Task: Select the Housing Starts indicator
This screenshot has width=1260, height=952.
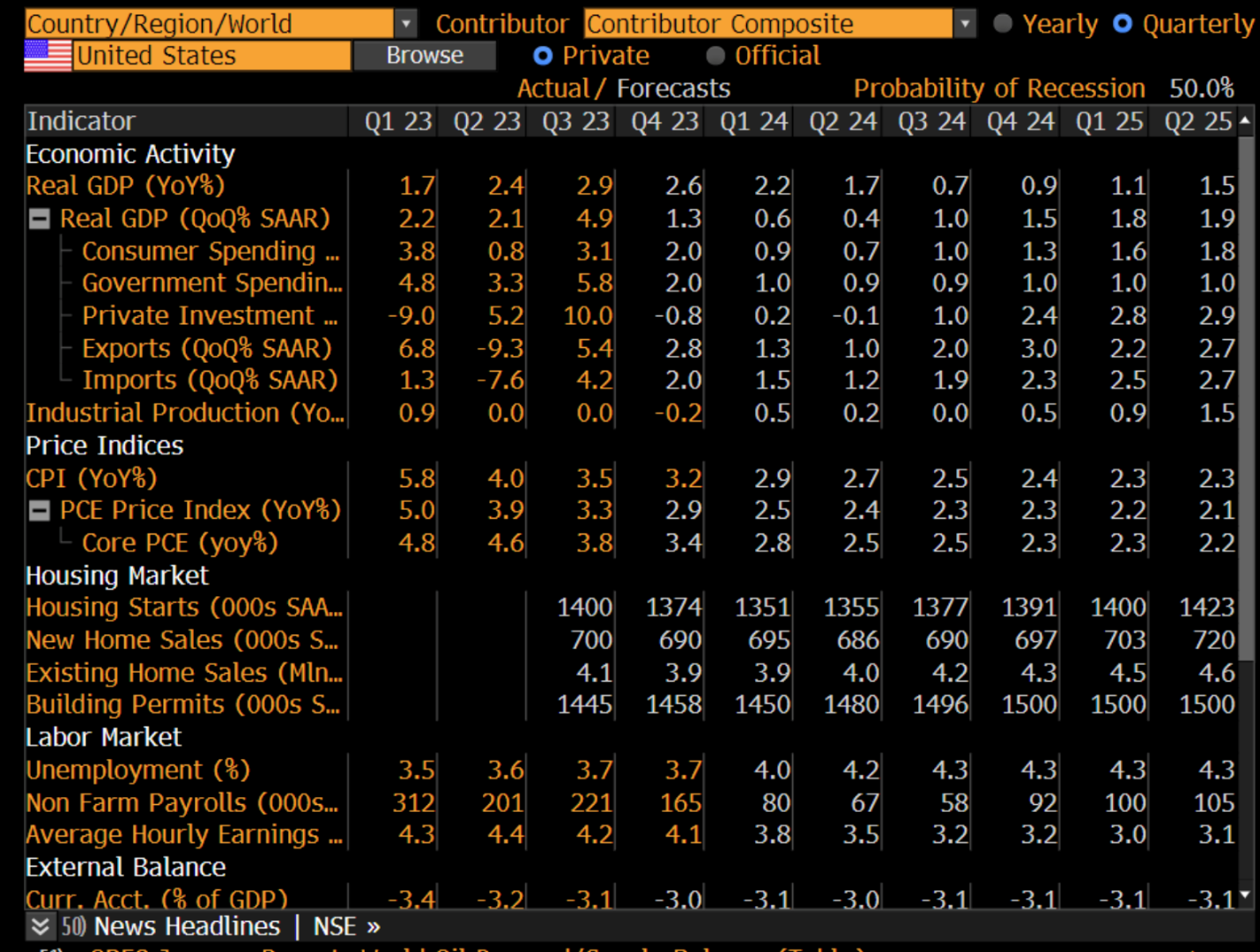Action: click(x=184, y=607)
